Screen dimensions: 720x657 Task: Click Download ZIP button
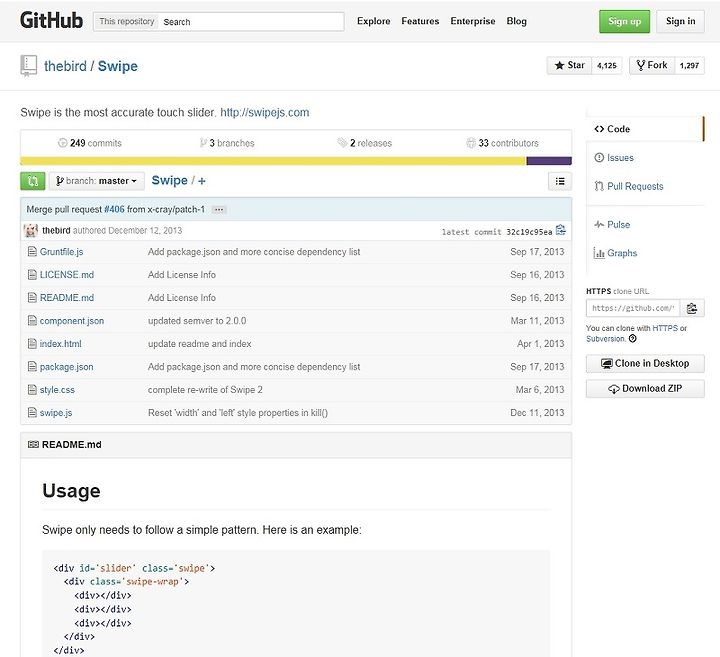645,388
